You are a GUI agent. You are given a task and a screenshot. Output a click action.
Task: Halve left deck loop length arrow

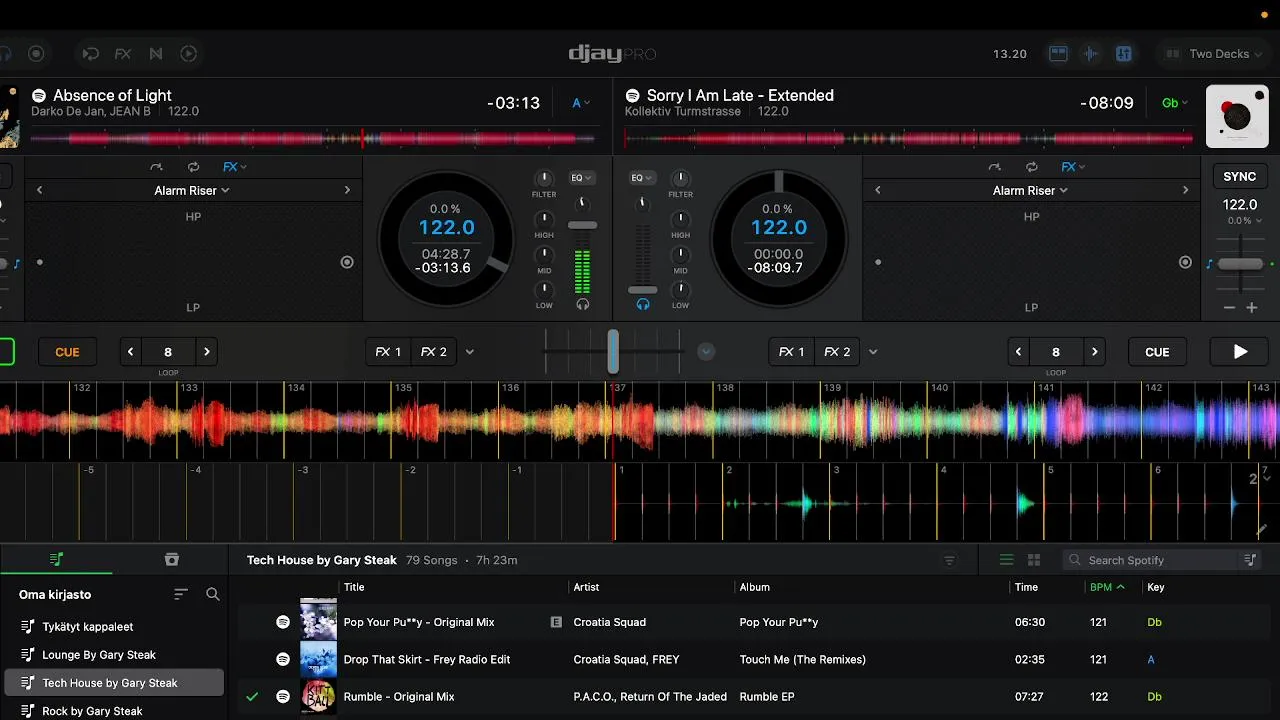pos(130,352)
